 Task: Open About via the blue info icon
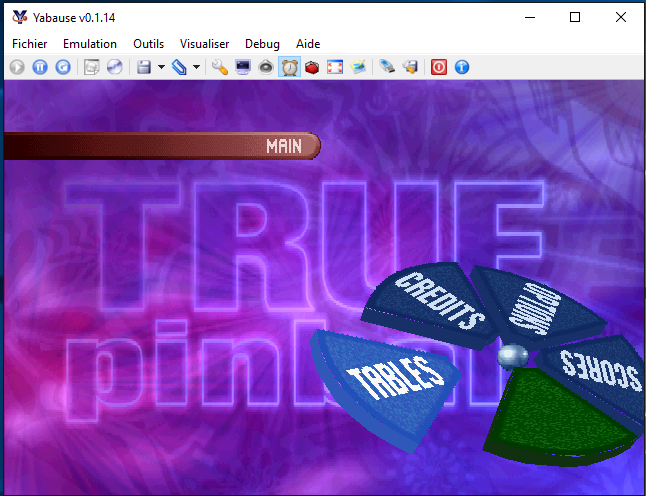tap(462, 67)
